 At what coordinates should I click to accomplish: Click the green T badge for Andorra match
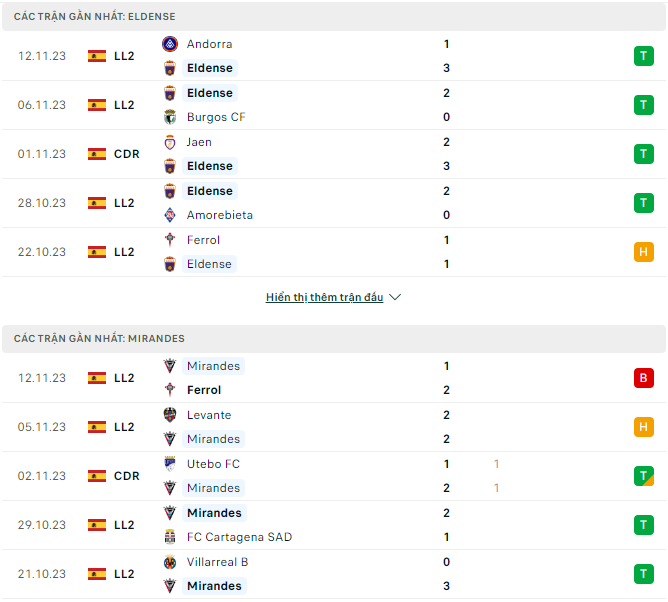click(643, 56)
